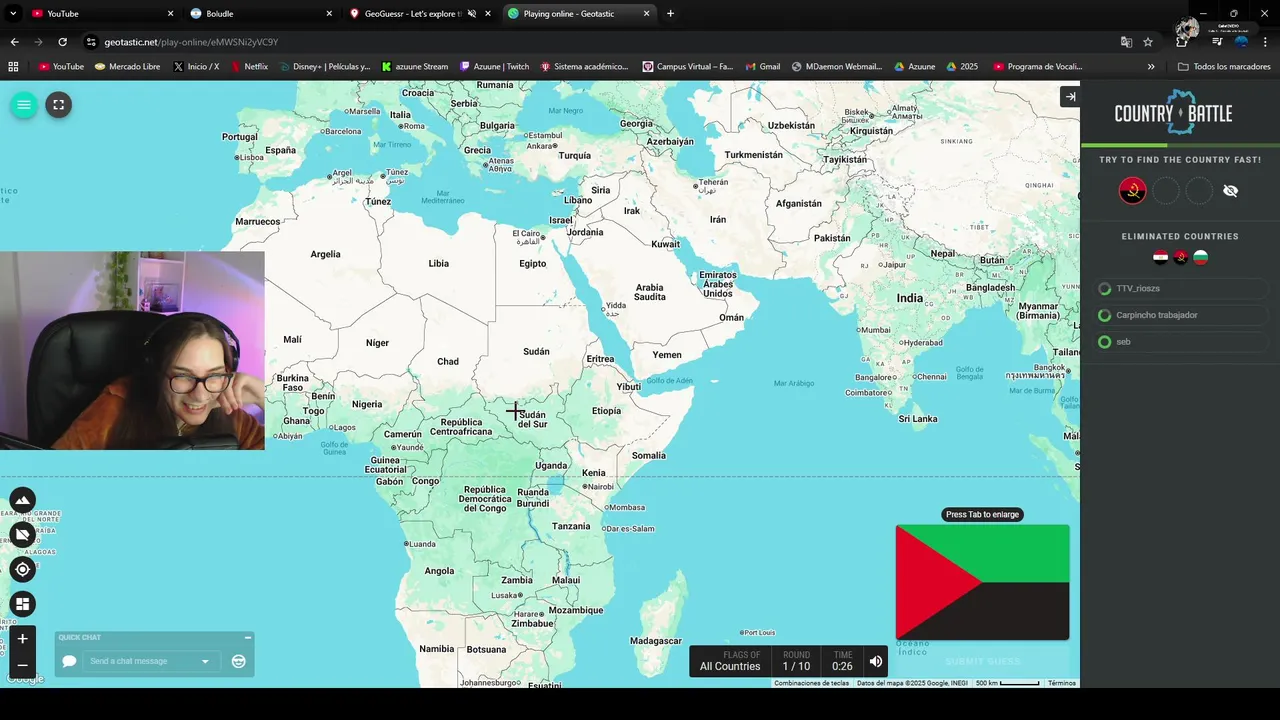Viewport: 1280px width, 720px height.
Task: Click the Round 1 / 10 counter
Action: tap(797, 661)
